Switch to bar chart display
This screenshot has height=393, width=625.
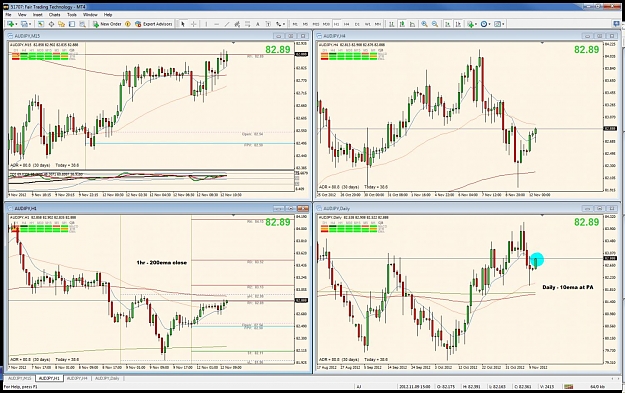(392, 24)
